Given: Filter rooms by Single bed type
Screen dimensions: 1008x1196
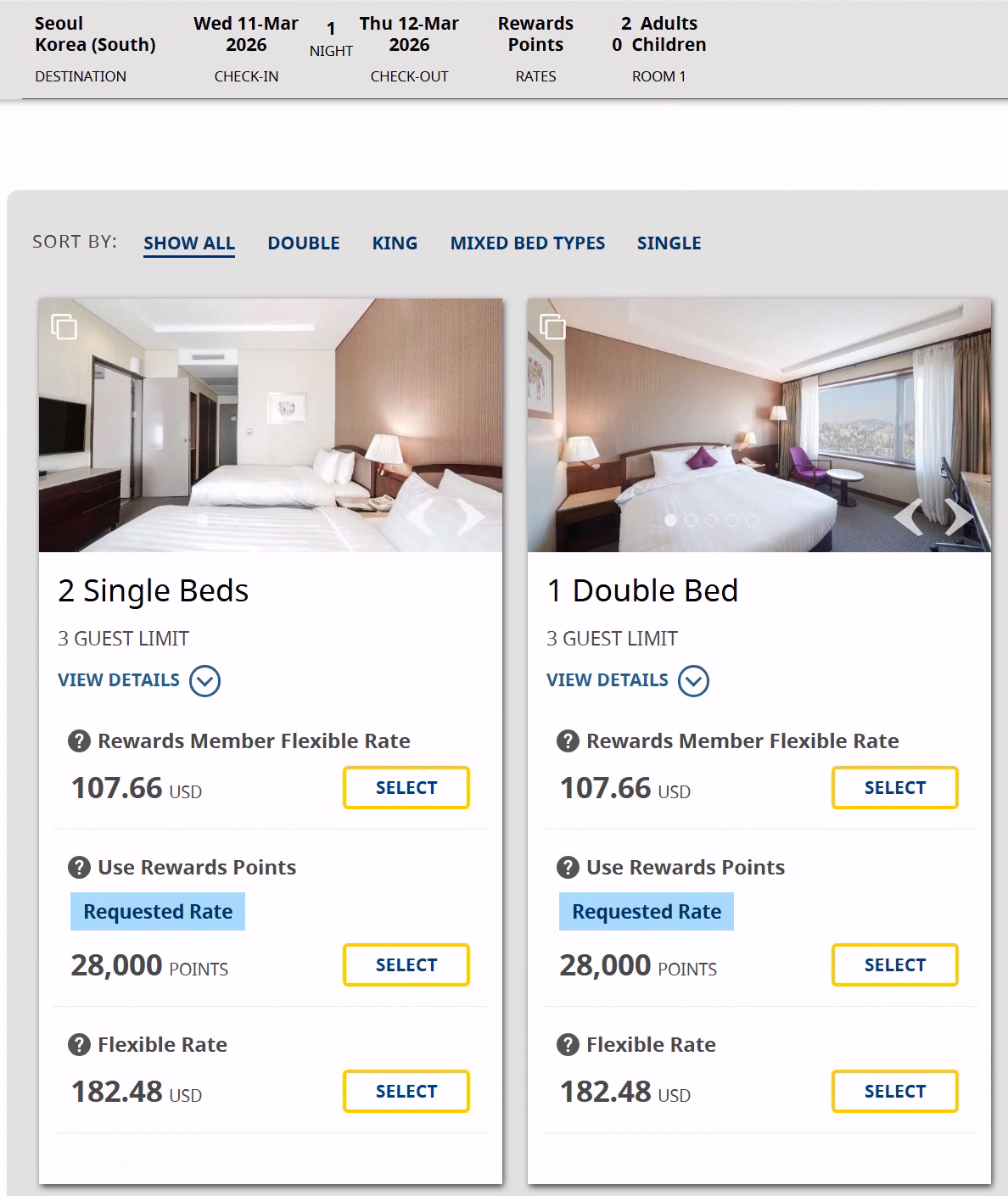Looking at the screenshot, I should [669, 243].
